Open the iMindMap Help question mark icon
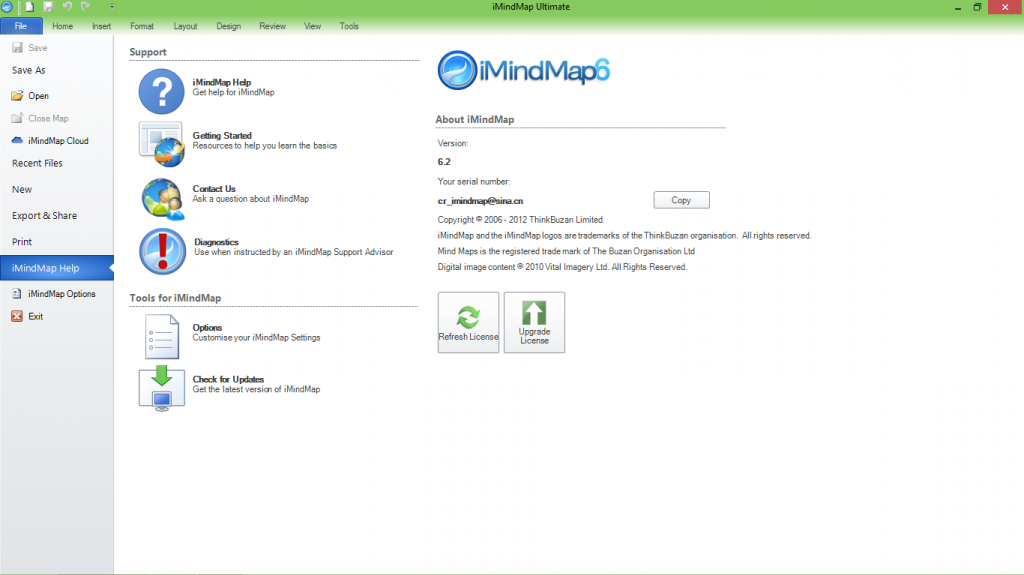The image size is (1024, 575). point(161,91)
